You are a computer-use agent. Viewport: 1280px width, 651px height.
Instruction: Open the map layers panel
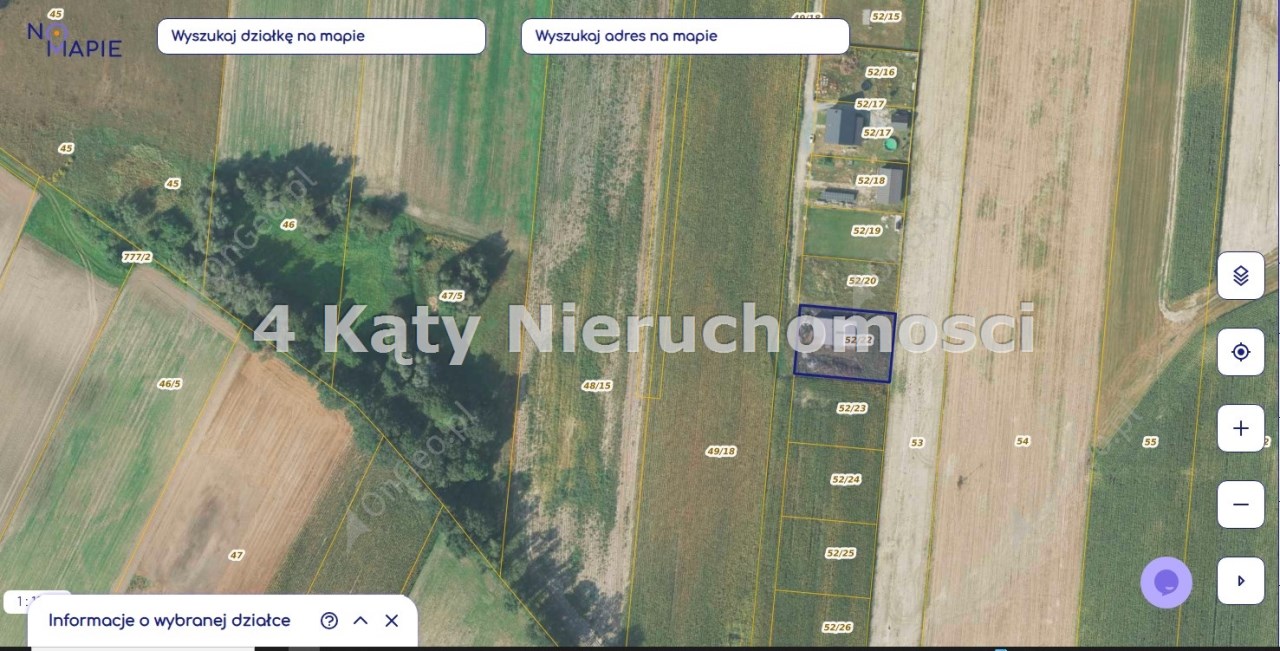[x=1240, y=276]
